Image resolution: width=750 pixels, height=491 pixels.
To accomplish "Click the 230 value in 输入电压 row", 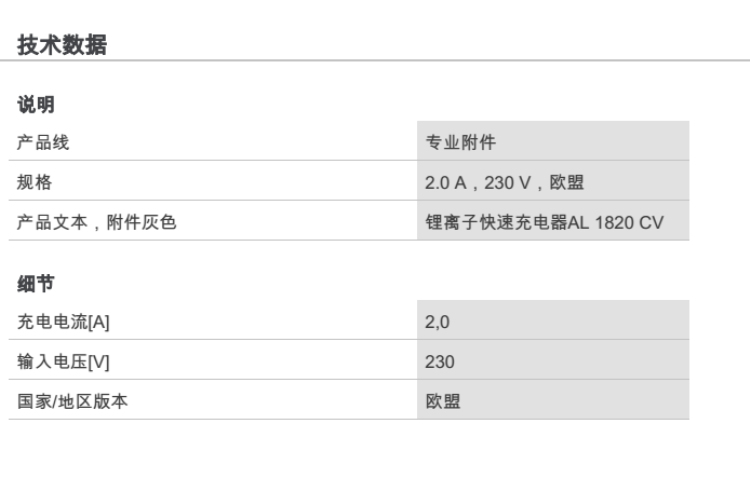I will click(x=440, y=362).
